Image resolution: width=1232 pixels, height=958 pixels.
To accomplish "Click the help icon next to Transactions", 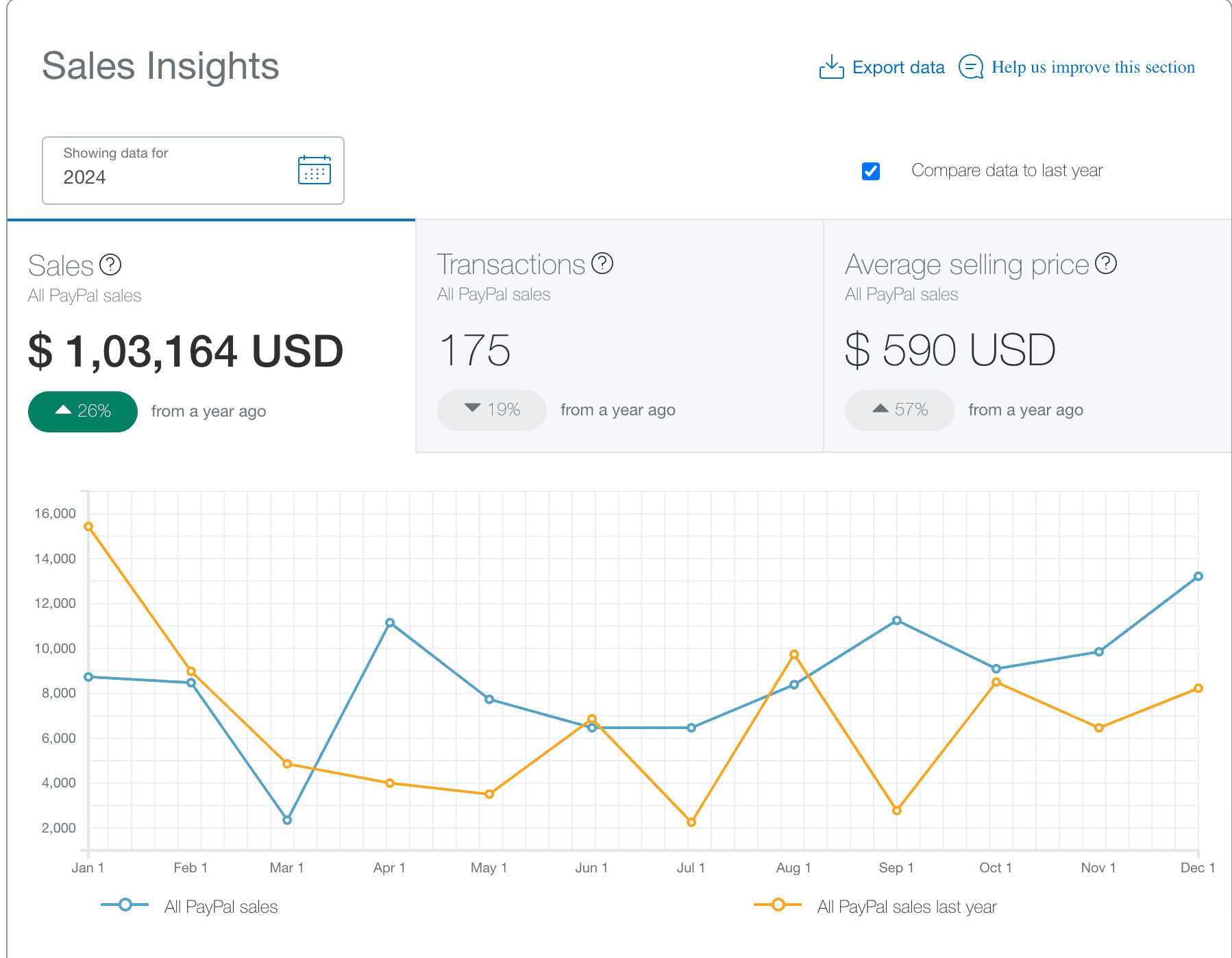I will tap(601, 264).
